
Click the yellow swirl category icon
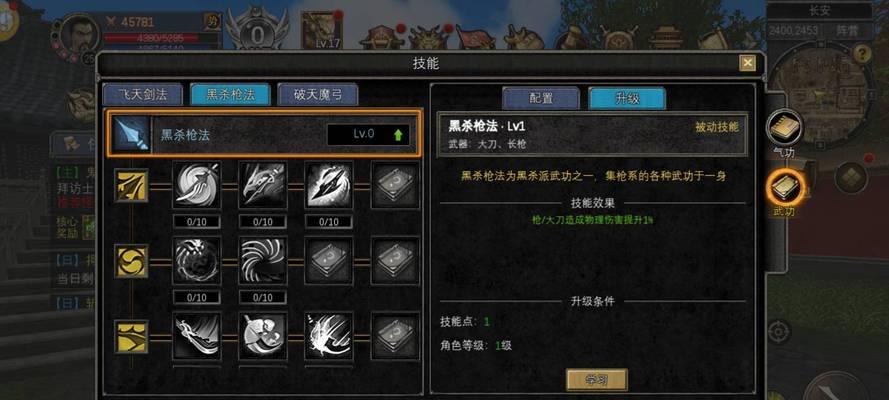point(132,261)
